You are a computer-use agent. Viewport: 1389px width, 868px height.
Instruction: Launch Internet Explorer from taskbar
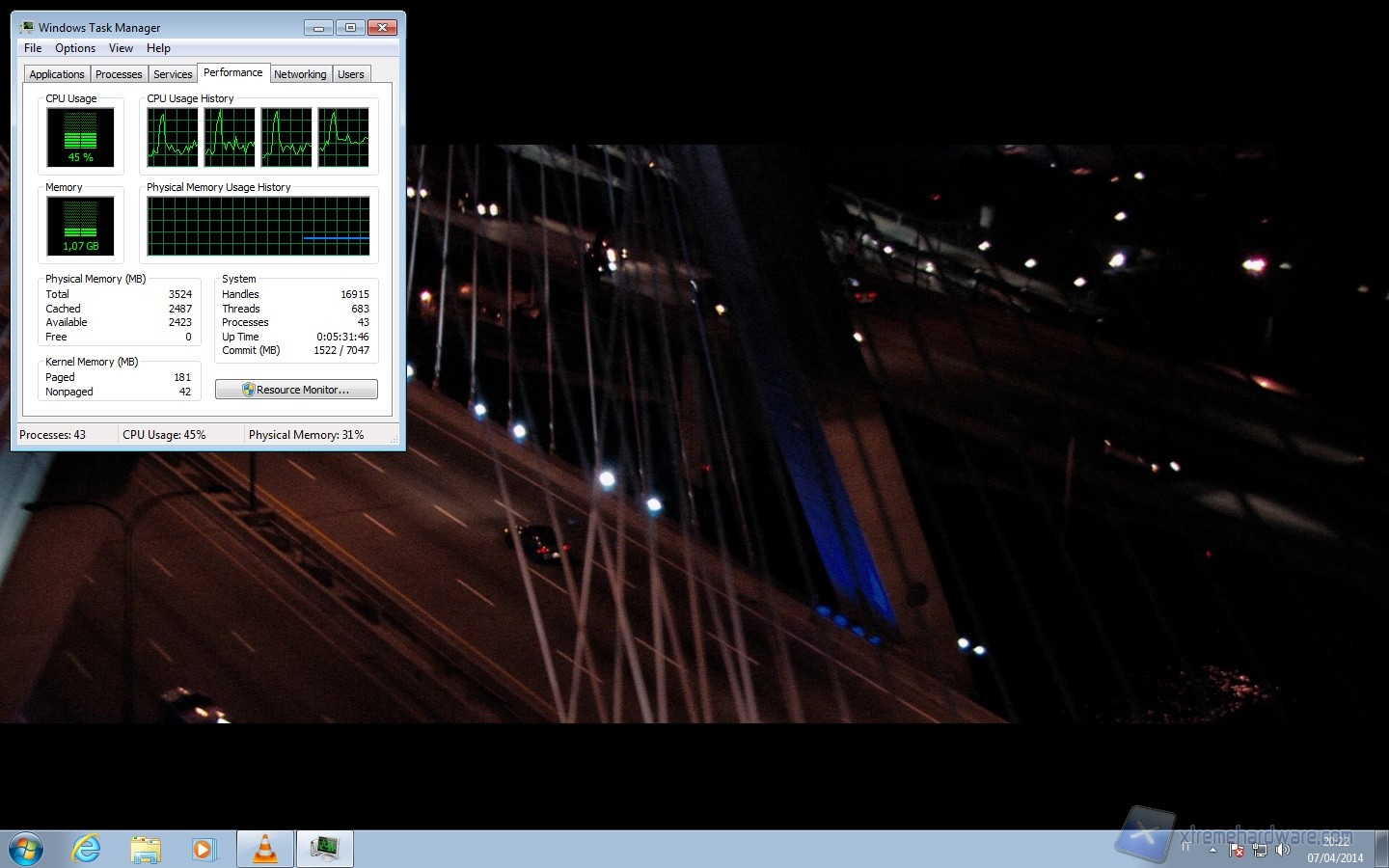pyautogui.click(x=87, y=849)
